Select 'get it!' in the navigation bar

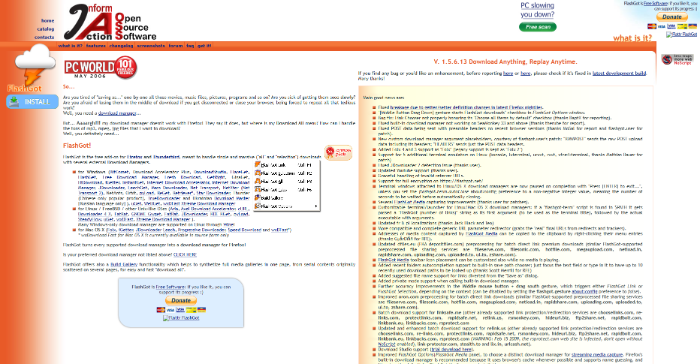(204, 46)
